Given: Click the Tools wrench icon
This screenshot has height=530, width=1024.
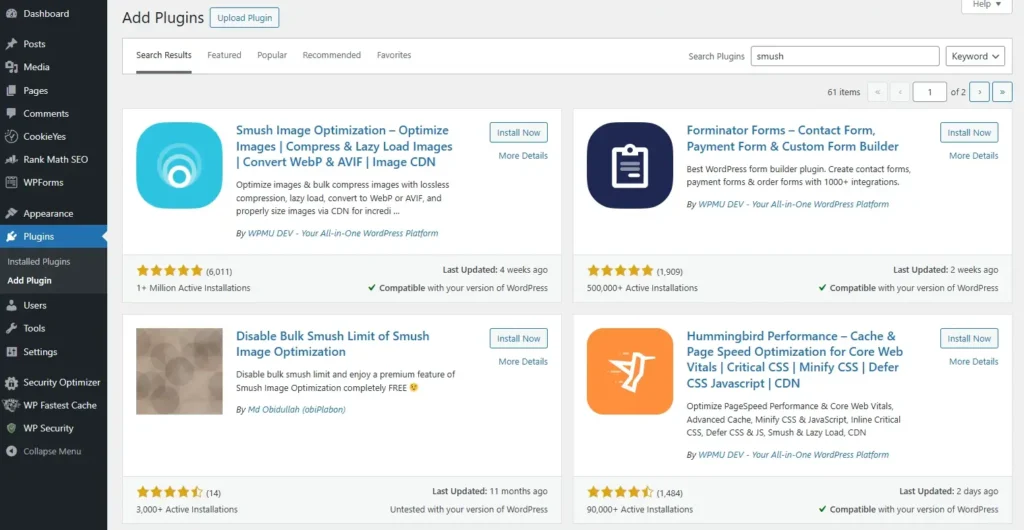Looking at the screenshot, I should 11,328.
